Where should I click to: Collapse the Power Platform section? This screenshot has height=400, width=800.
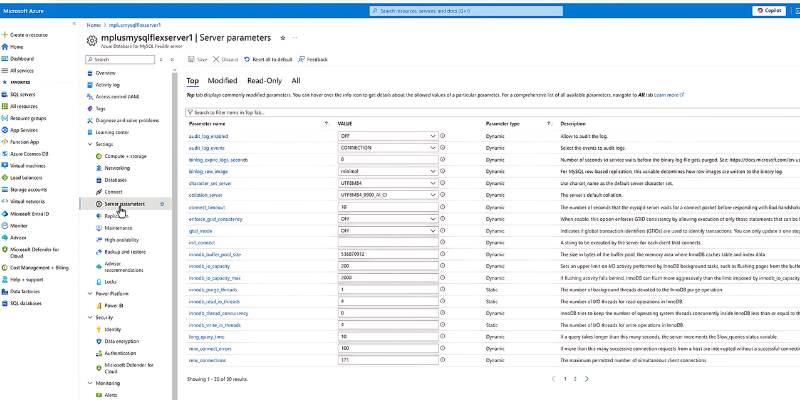coord(90,294)
